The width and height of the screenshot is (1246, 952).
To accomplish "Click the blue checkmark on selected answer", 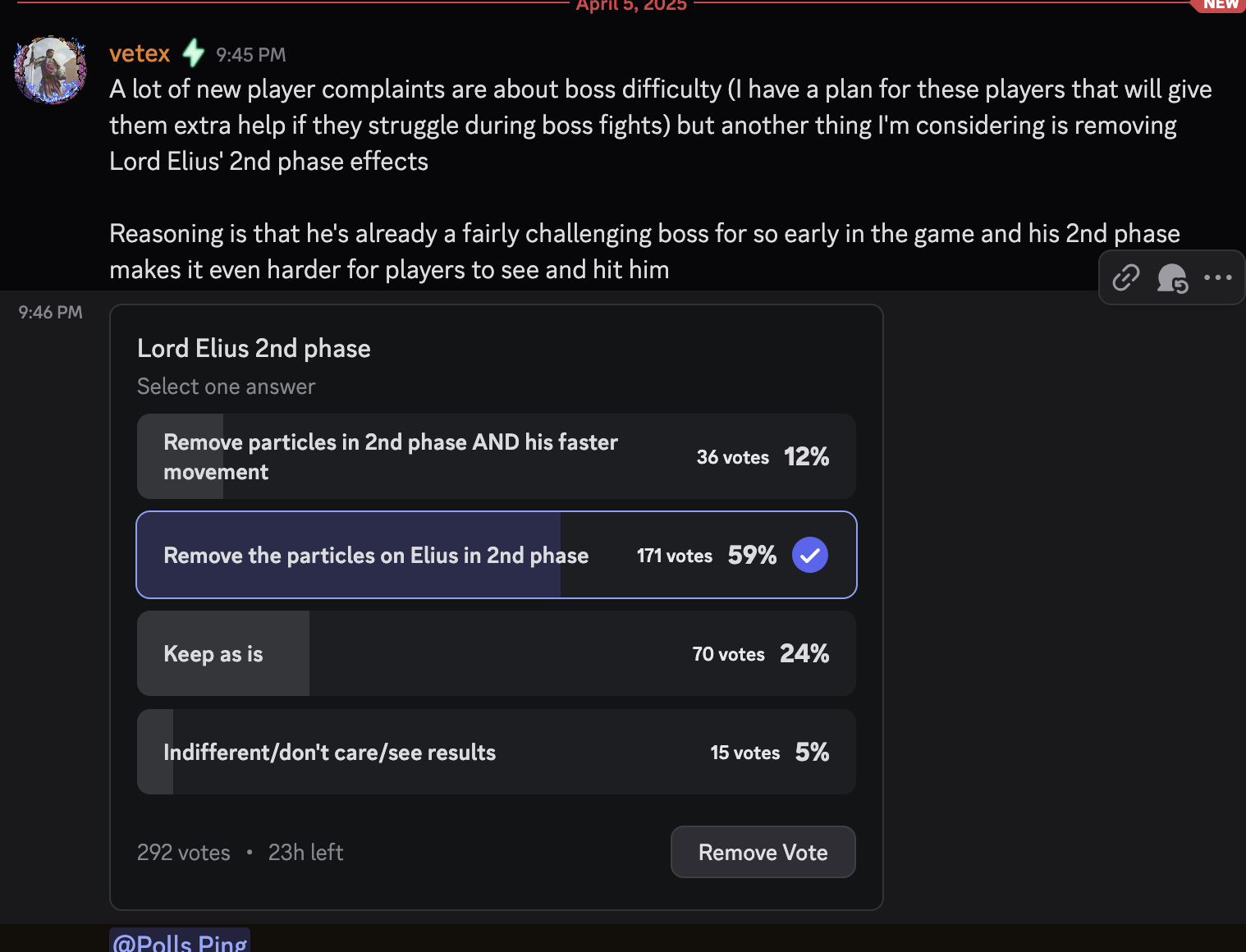I will coord(809,555).
